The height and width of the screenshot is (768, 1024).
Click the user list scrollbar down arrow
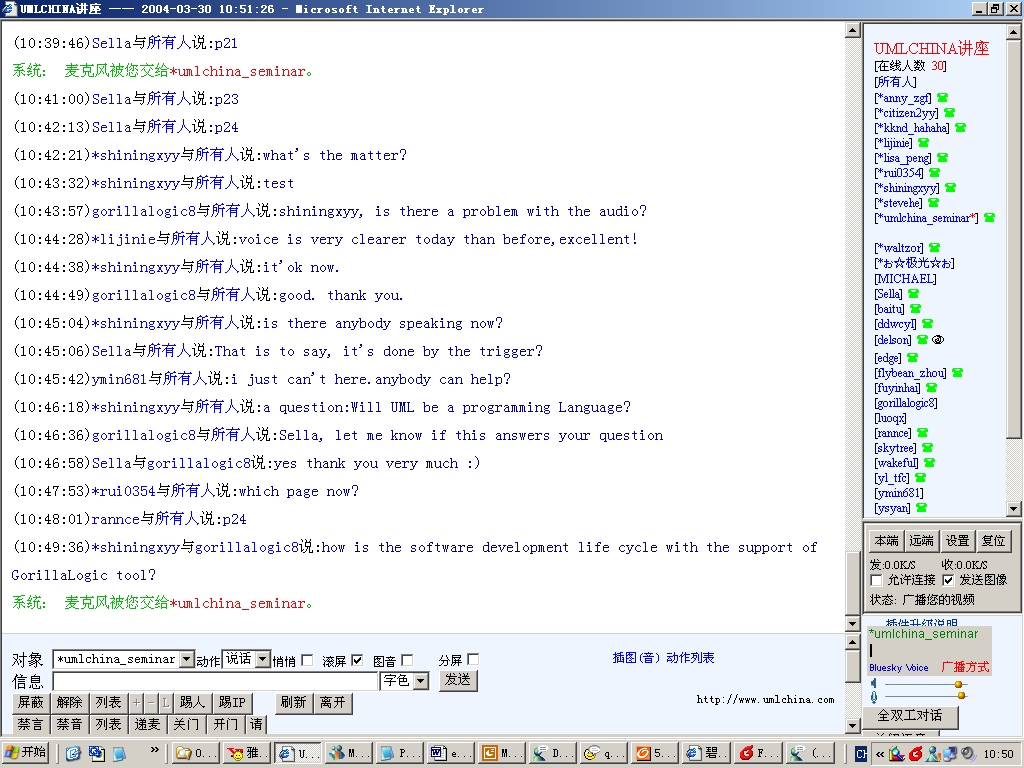click(x=1014, y=509)
